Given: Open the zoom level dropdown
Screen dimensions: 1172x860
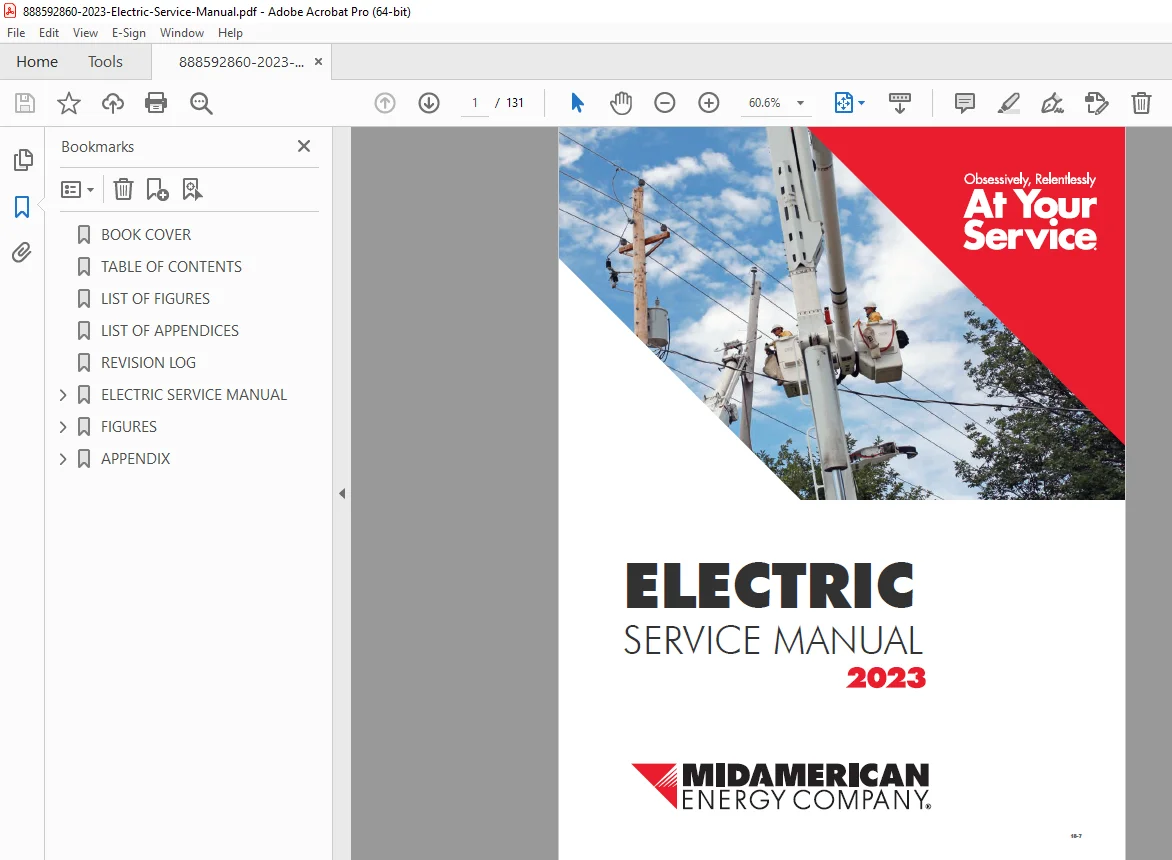Looking at the screenshot, I should pyautogui.click(x=801, y=103).
